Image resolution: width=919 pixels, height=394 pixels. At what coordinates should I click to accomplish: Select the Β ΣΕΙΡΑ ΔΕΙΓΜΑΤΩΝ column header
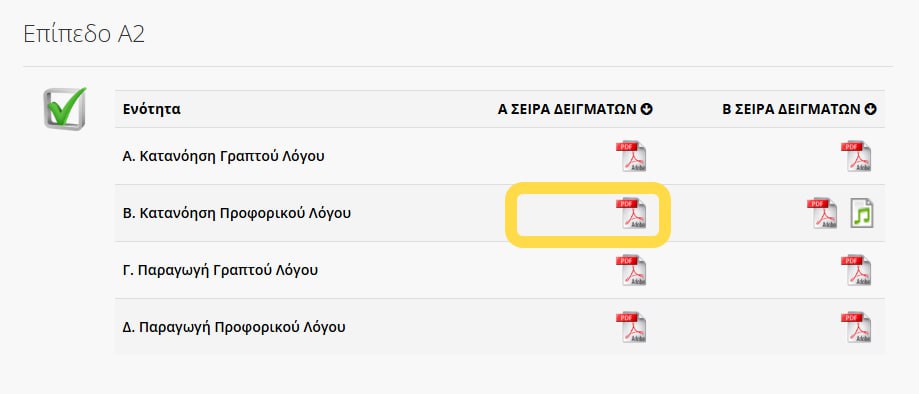point(792,109)
